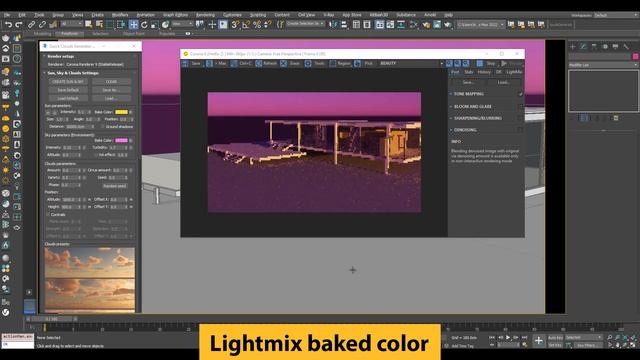Click the Undo arrow in main toolbar
Viewport: 640px width, 360px height.
coord(8,25)
